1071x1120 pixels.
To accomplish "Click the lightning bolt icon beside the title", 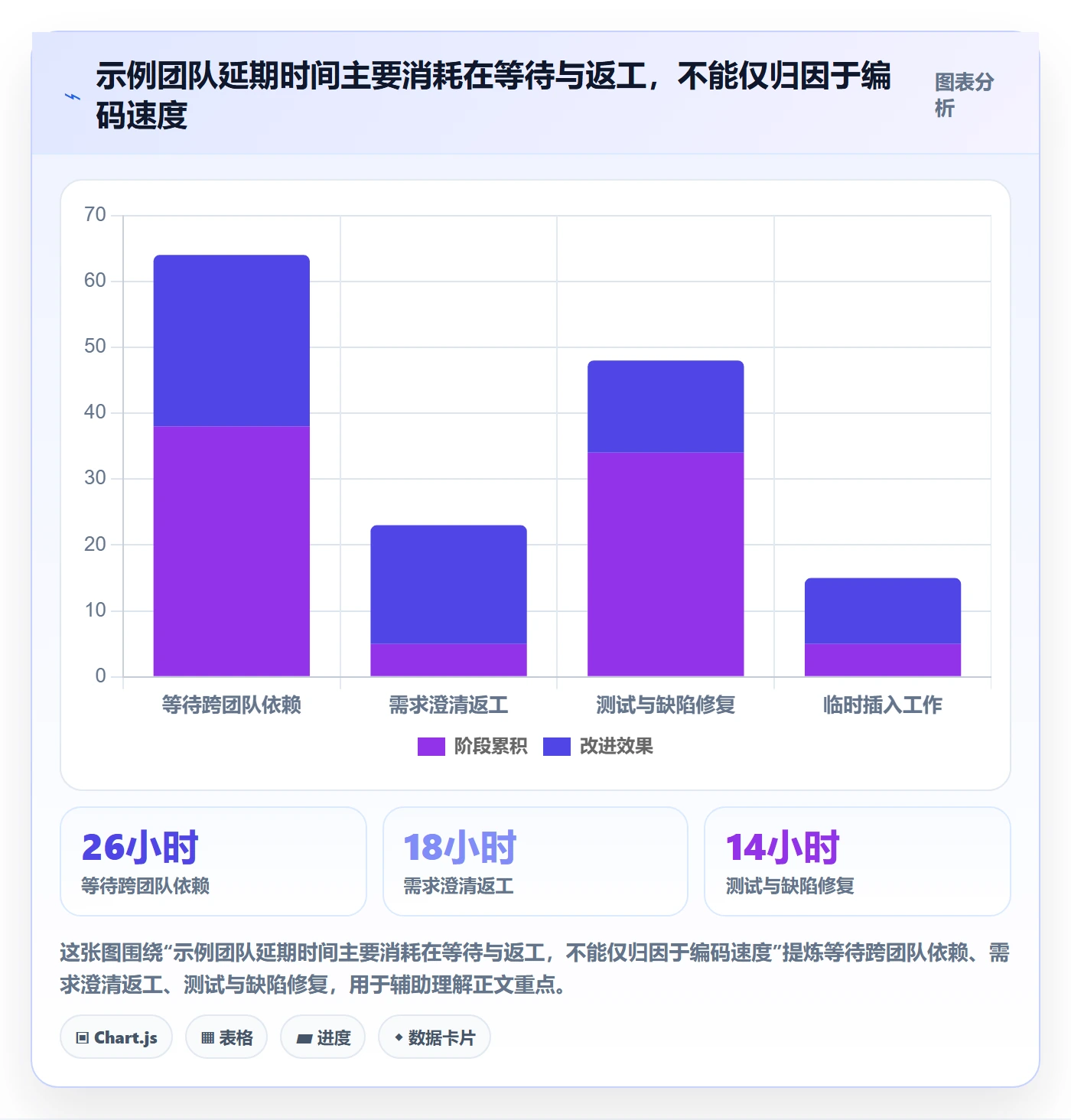I will tap(73, 97).
